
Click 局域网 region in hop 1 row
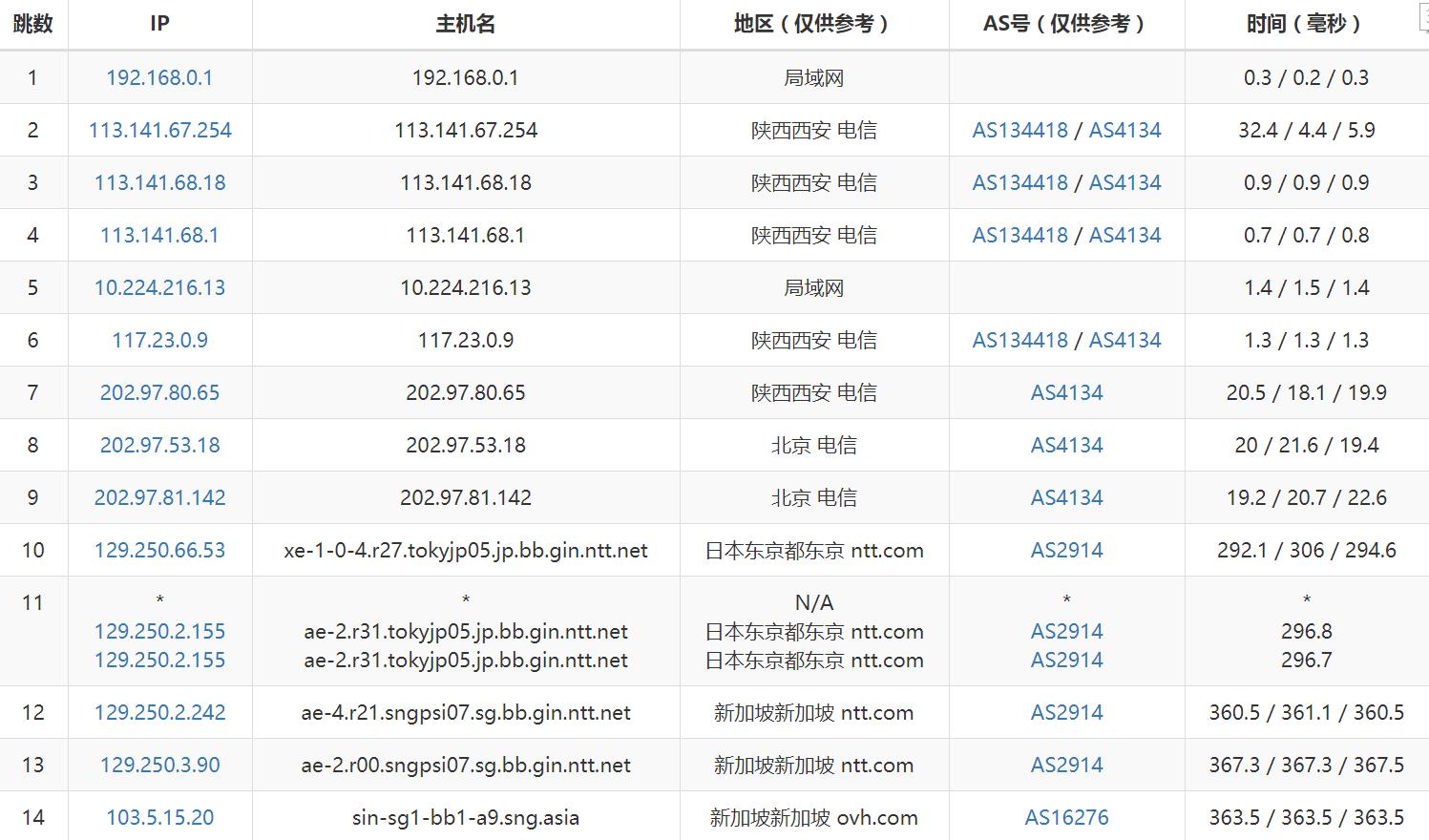pos(814,78)
